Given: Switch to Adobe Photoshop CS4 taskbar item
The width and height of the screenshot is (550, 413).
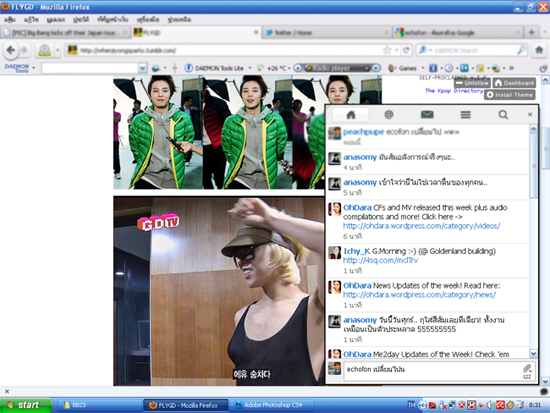Looking at the screenshot, I should (x=274, y=405).
